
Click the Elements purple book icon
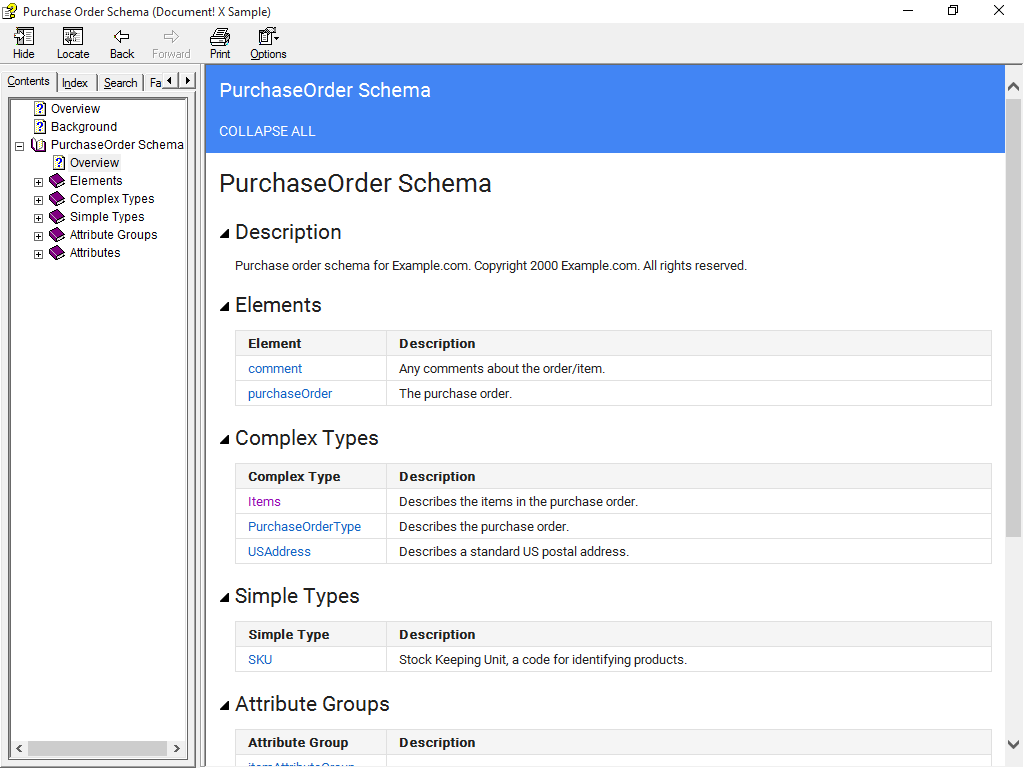57,181
